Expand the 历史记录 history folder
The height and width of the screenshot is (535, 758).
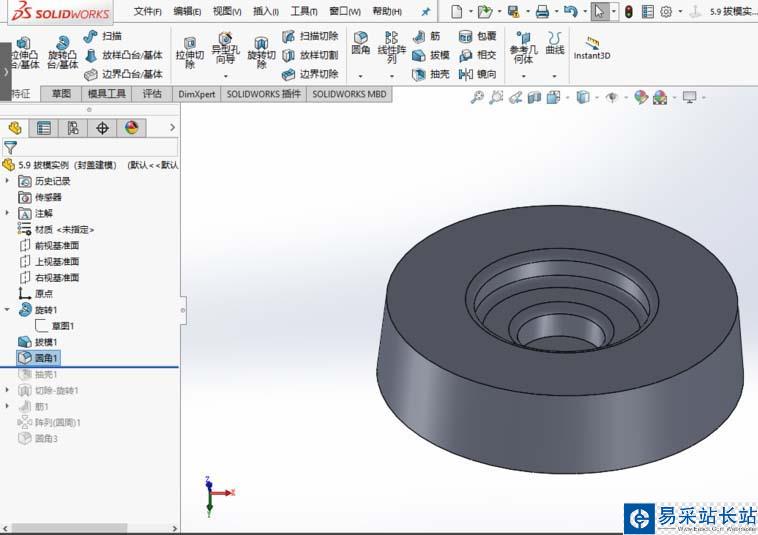(x=8, y=181)
